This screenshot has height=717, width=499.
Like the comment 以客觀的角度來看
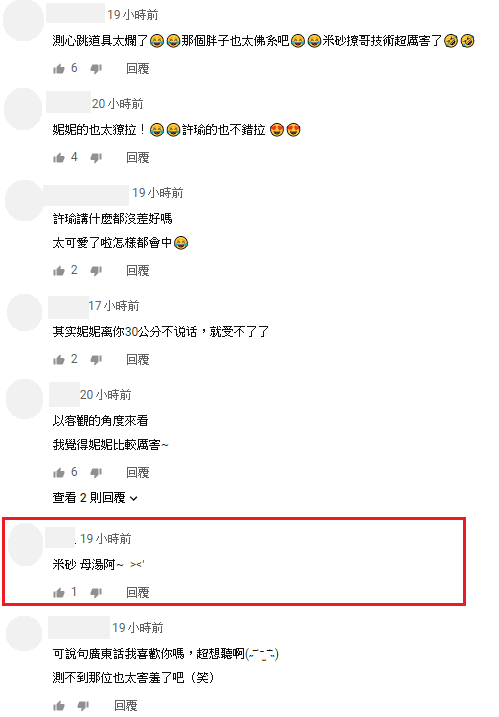(59, 473)
